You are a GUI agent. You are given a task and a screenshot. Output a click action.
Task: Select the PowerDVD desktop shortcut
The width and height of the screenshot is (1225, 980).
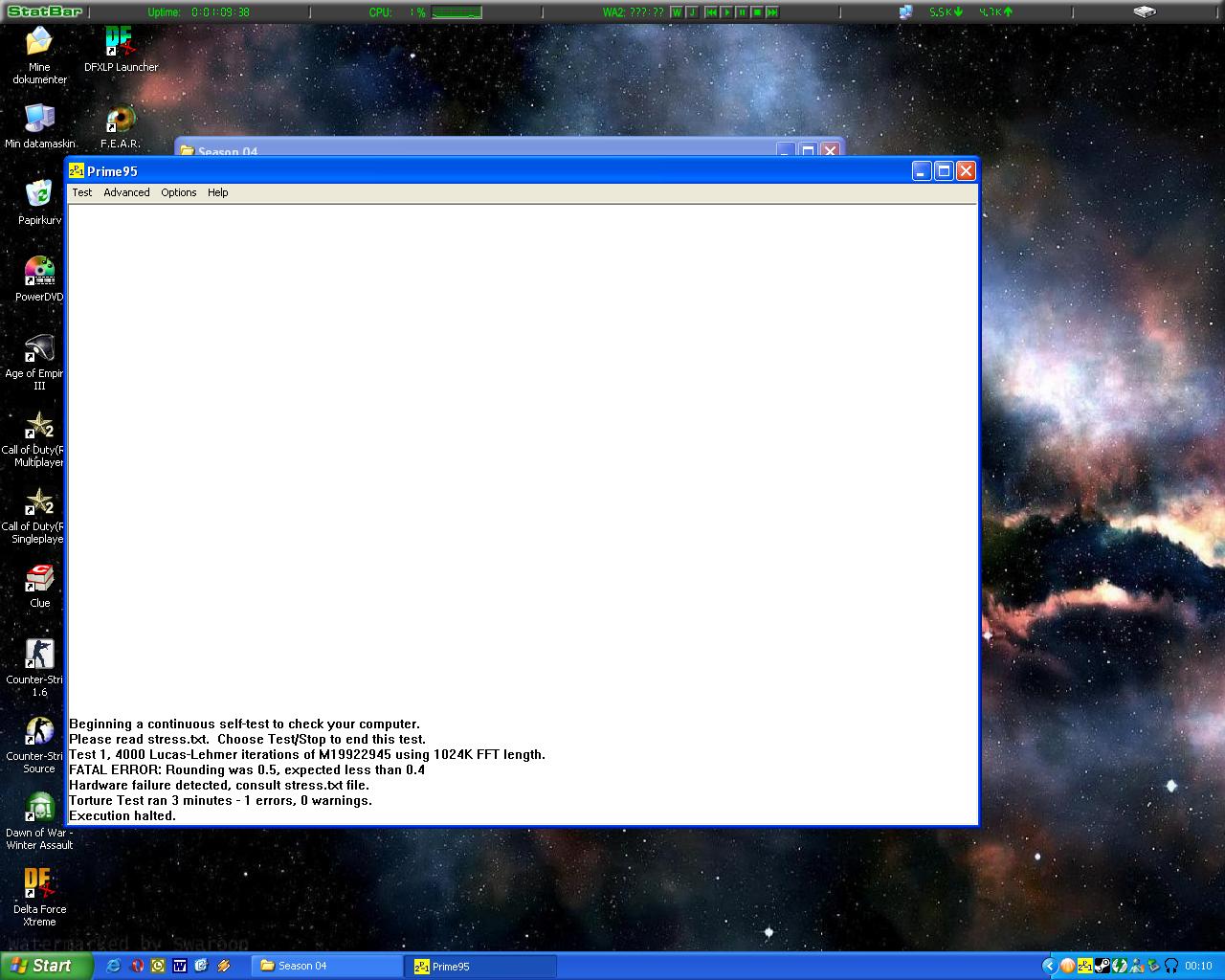coord(39,279)
